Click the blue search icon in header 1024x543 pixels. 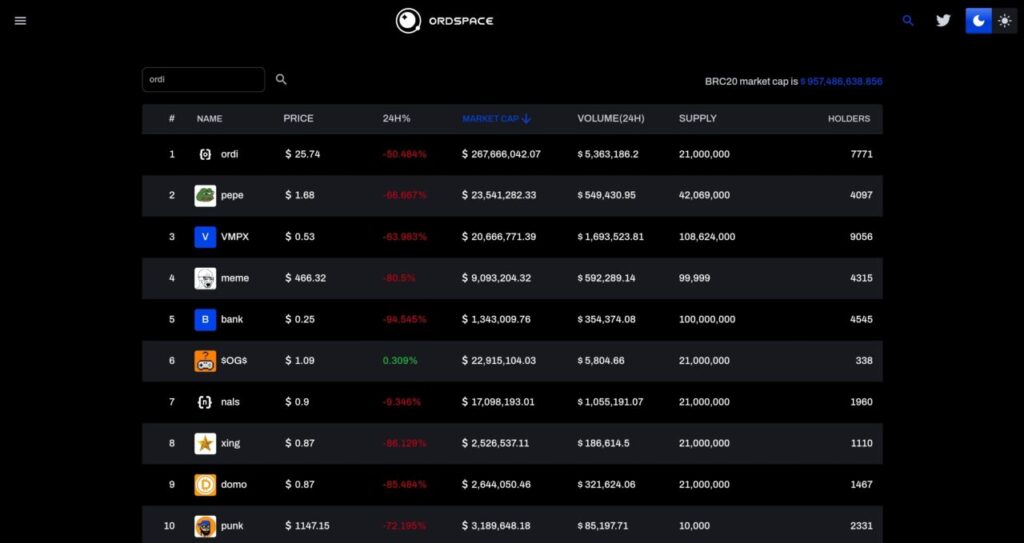click(908, 20)
